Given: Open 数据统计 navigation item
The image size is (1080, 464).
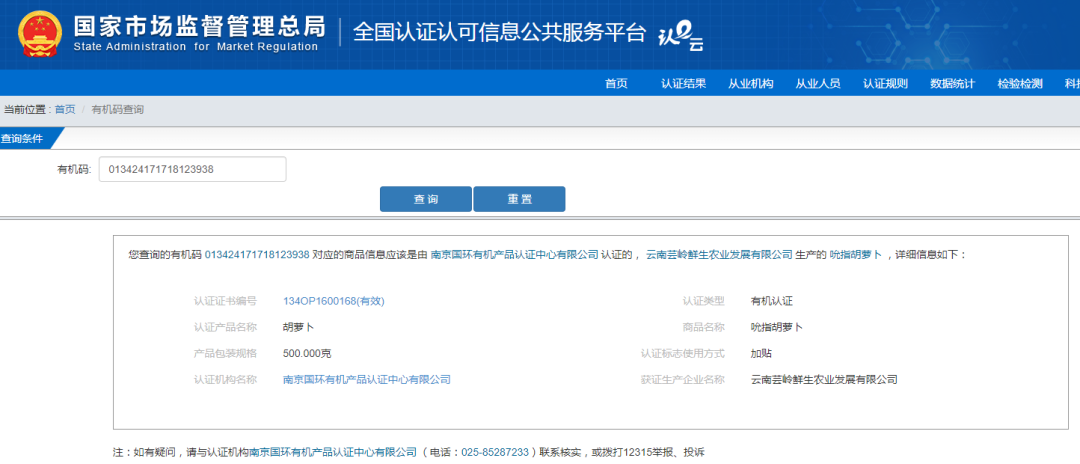Looking at the screenshot, I should coord(952,84).
